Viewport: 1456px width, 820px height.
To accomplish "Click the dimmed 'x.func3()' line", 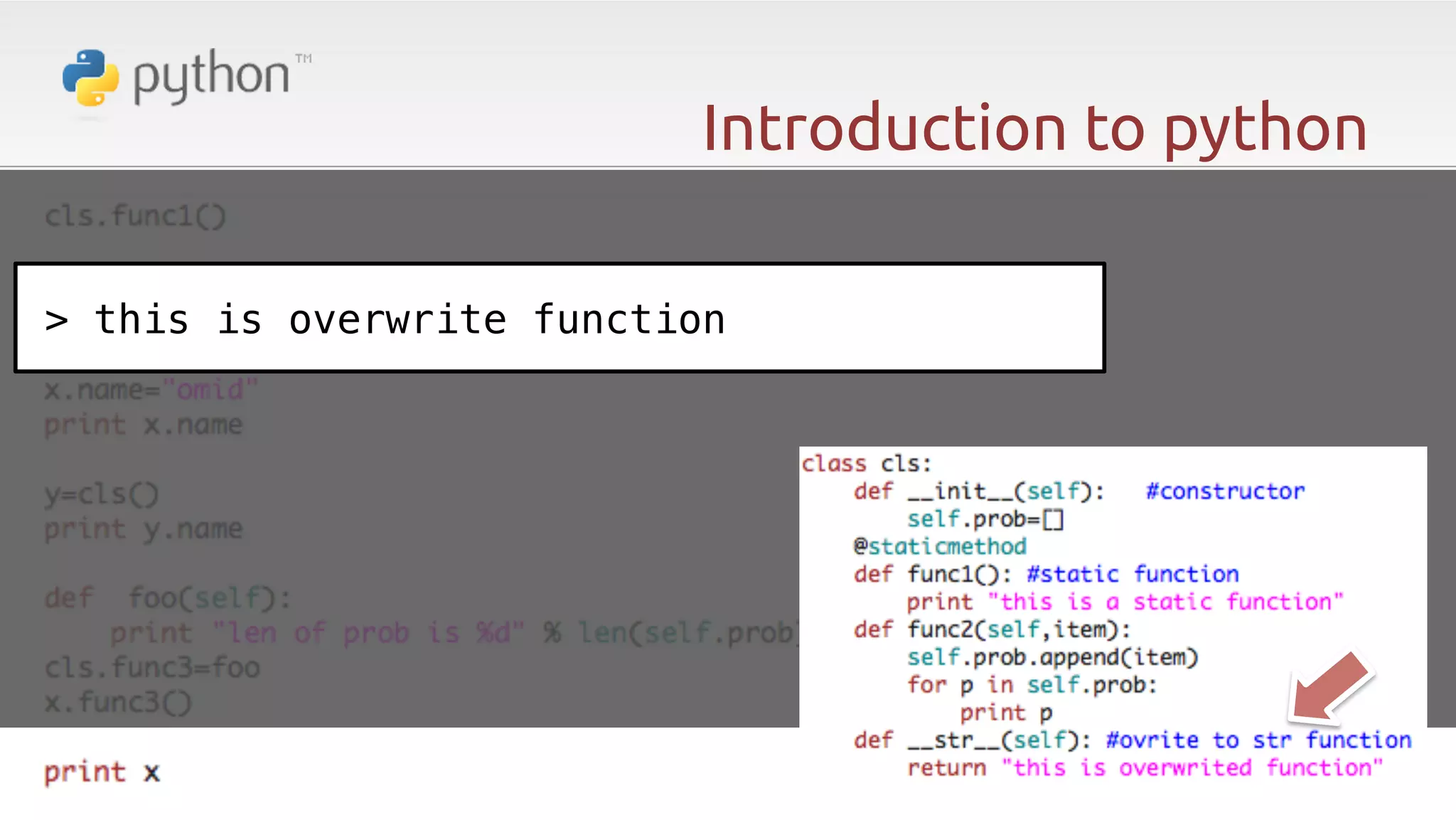I will point(118,703).
